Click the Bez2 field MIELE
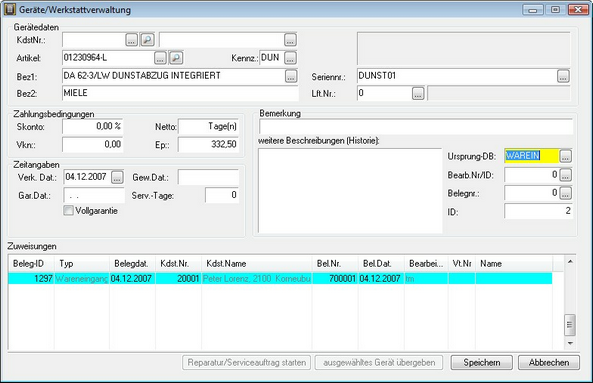Screen dimensions: 593x383 [x=180, y=93]
